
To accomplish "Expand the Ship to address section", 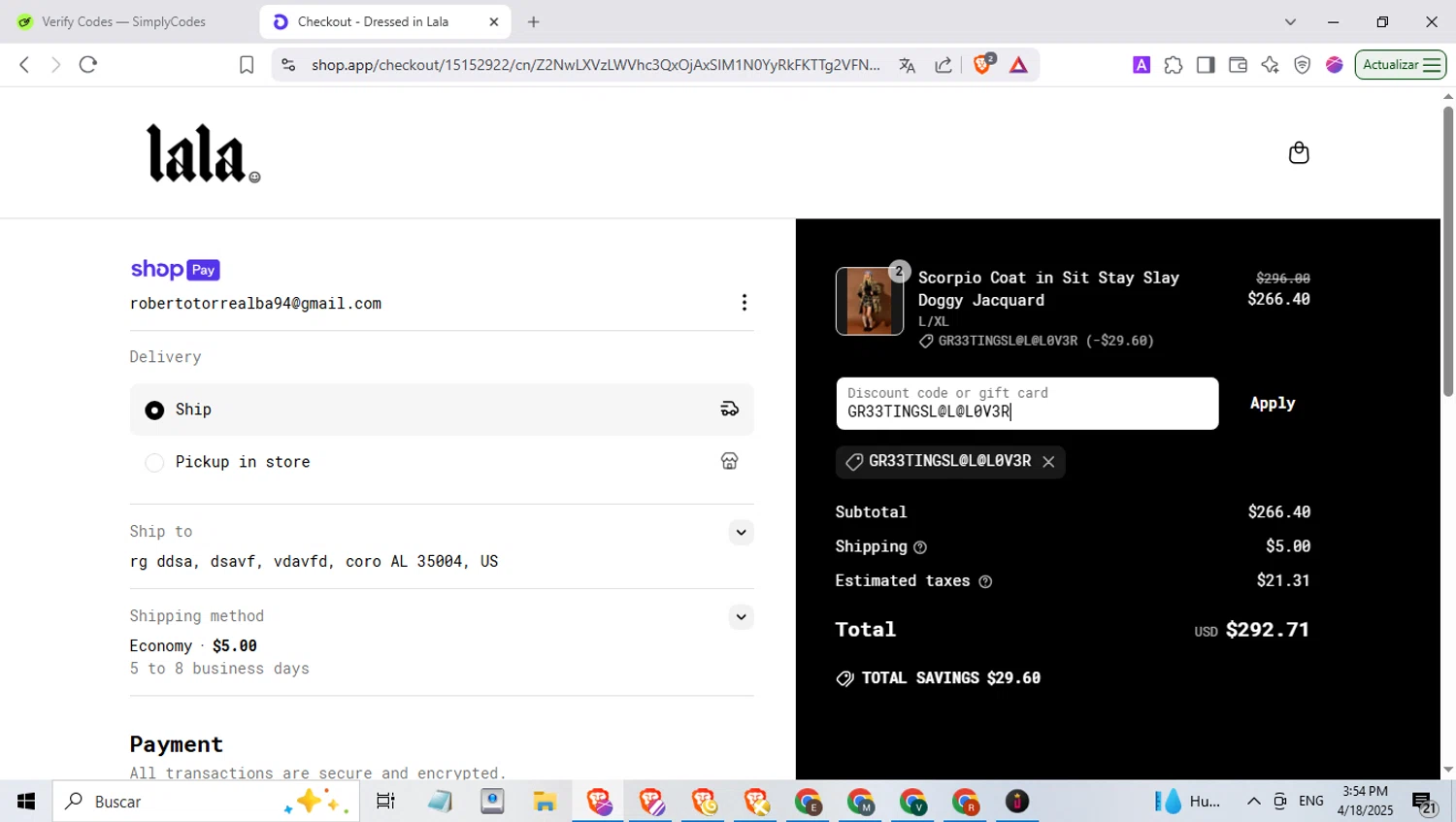I will [741, 532].
